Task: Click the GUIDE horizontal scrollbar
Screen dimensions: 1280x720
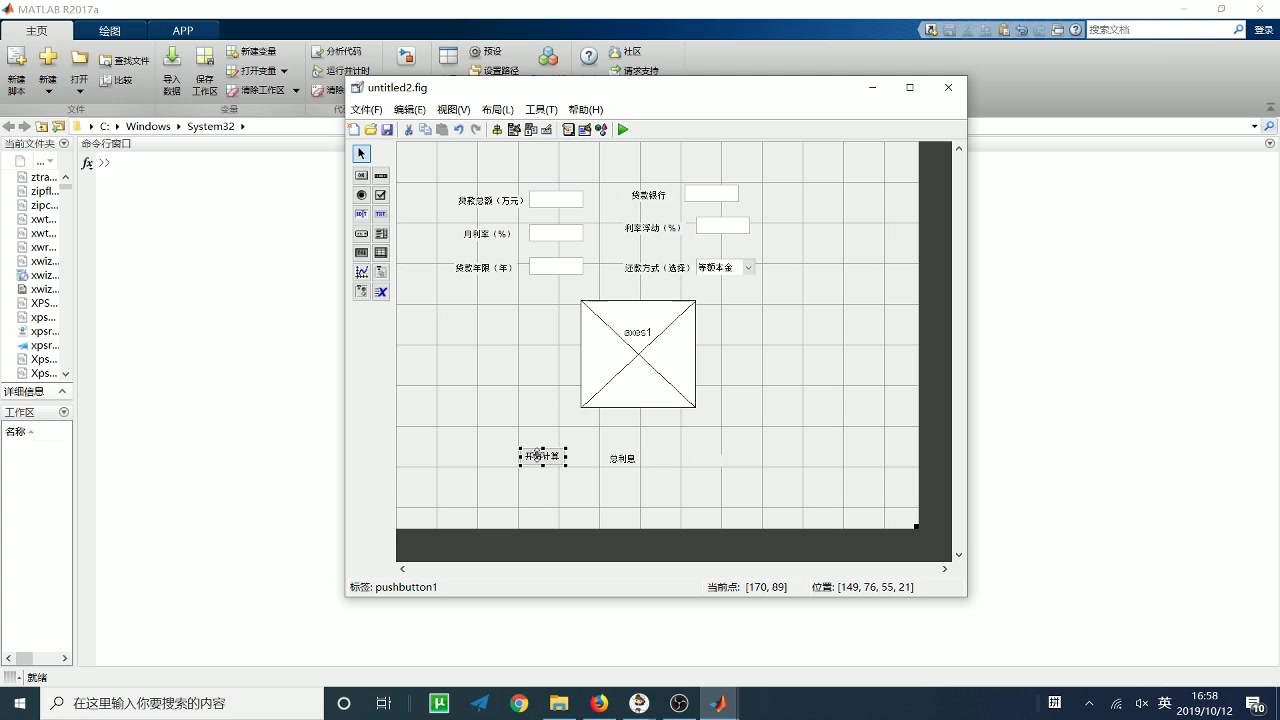Action: (x=673, y=569)
